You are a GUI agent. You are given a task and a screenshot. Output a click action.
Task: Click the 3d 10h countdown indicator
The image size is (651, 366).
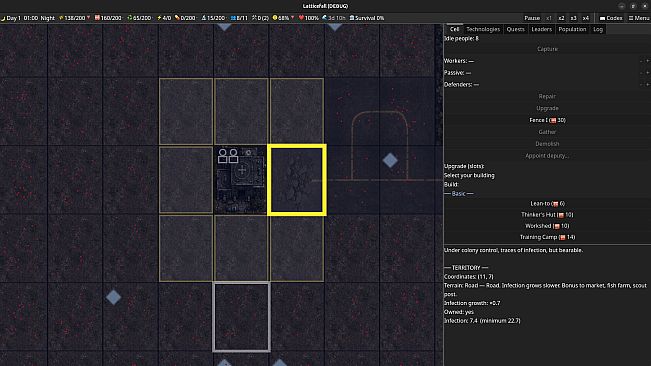click(x=334, y=18)
